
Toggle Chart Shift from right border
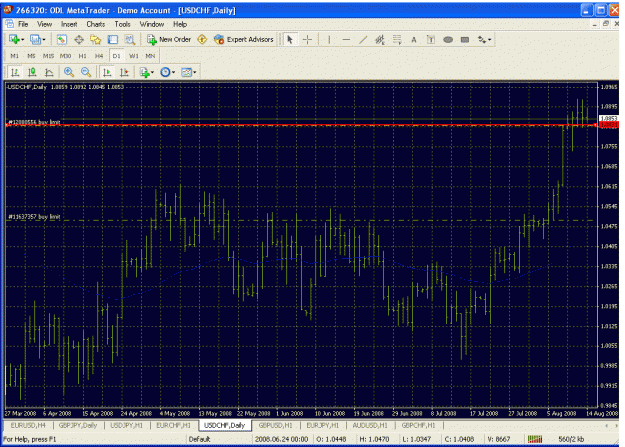click(x=124, y=72)
